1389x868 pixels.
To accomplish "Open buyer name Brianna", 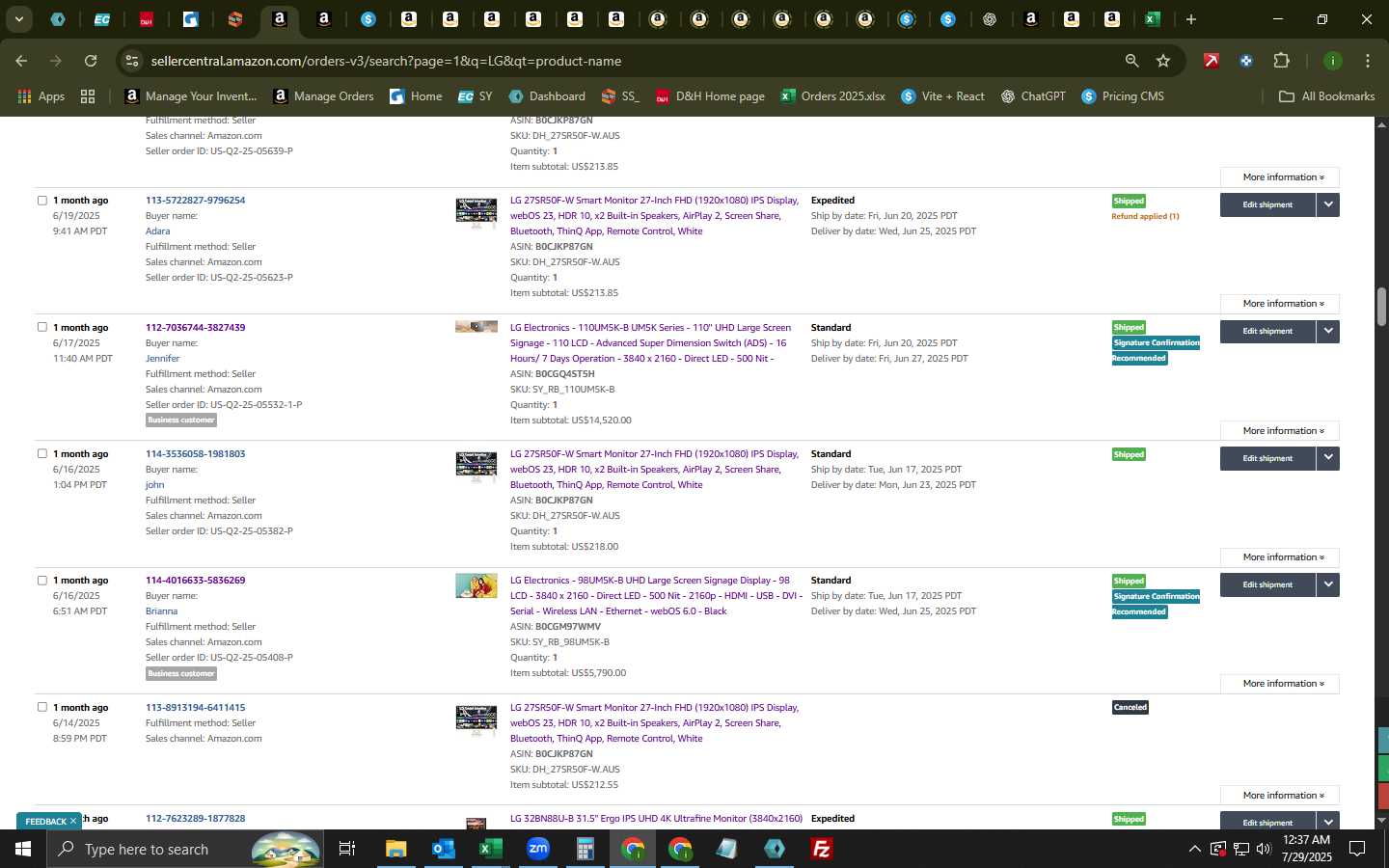I will tap(161, 611).
